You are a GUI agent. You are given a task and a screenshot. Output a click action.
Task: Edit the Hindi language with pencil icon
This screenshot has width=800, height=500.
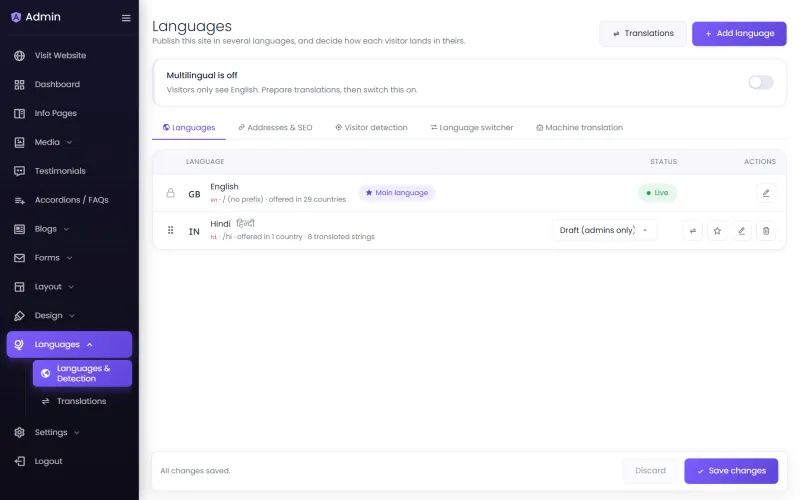pos(741,231)
